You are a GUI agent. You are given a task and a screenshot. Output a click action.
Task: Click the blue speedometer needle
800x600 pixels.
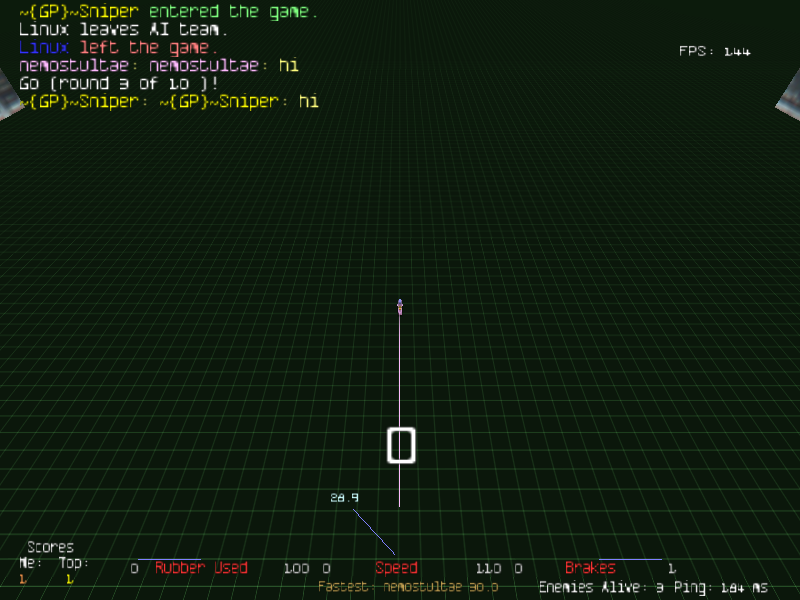click(x=373, y=532)
